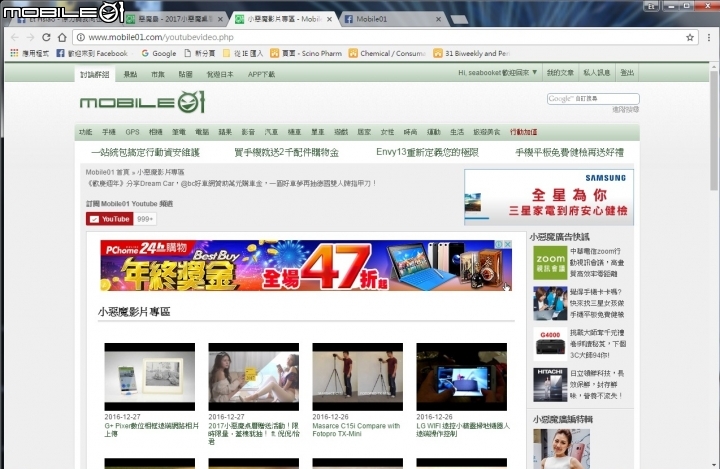This screenshot has width=720, height=469.
Task: Click the page vertical scrollbar thumb
Action: pyautogui.click(x=714, y=131)
